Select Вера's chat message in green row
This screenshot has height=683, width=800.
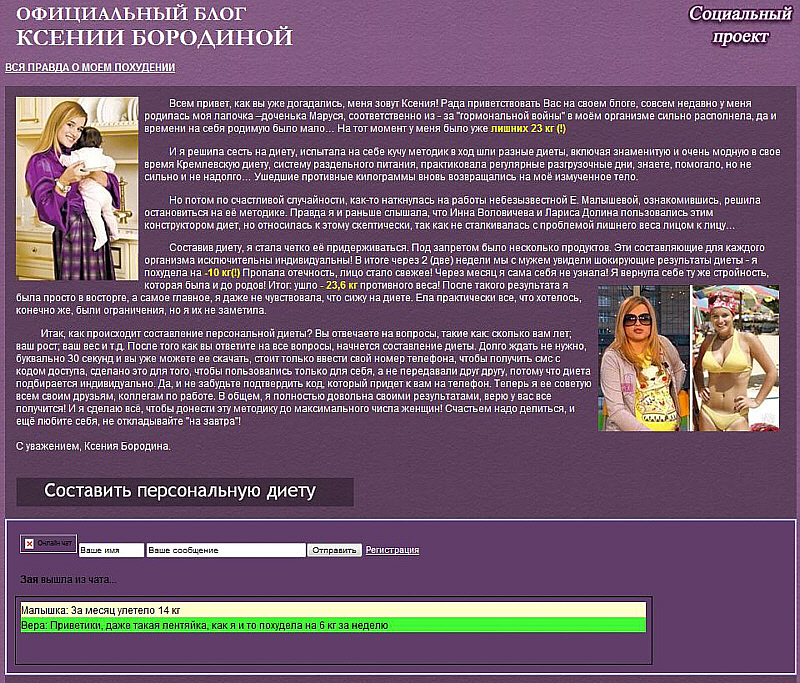click(x=204, y=625)
